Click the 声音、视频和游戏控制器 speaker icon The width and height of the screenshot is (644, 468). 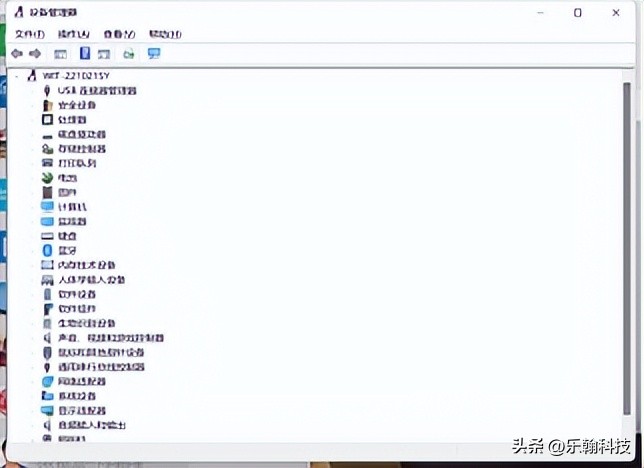(47, 338)
